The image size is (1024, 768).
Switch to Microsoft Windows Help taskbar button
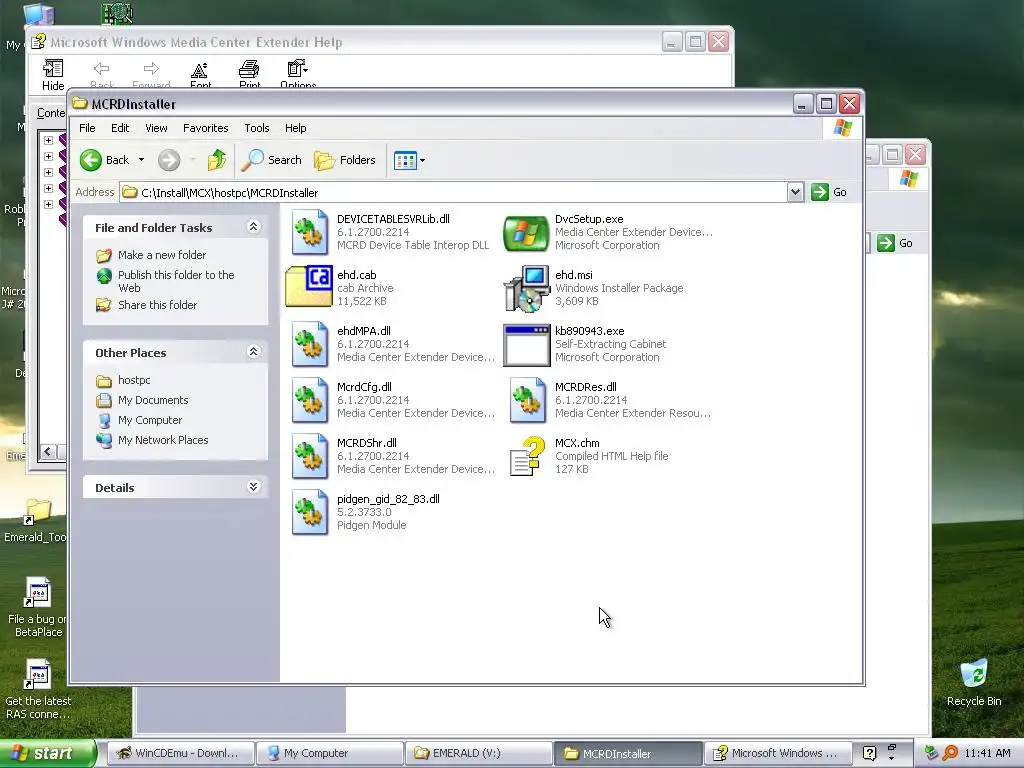click(778, 753)
